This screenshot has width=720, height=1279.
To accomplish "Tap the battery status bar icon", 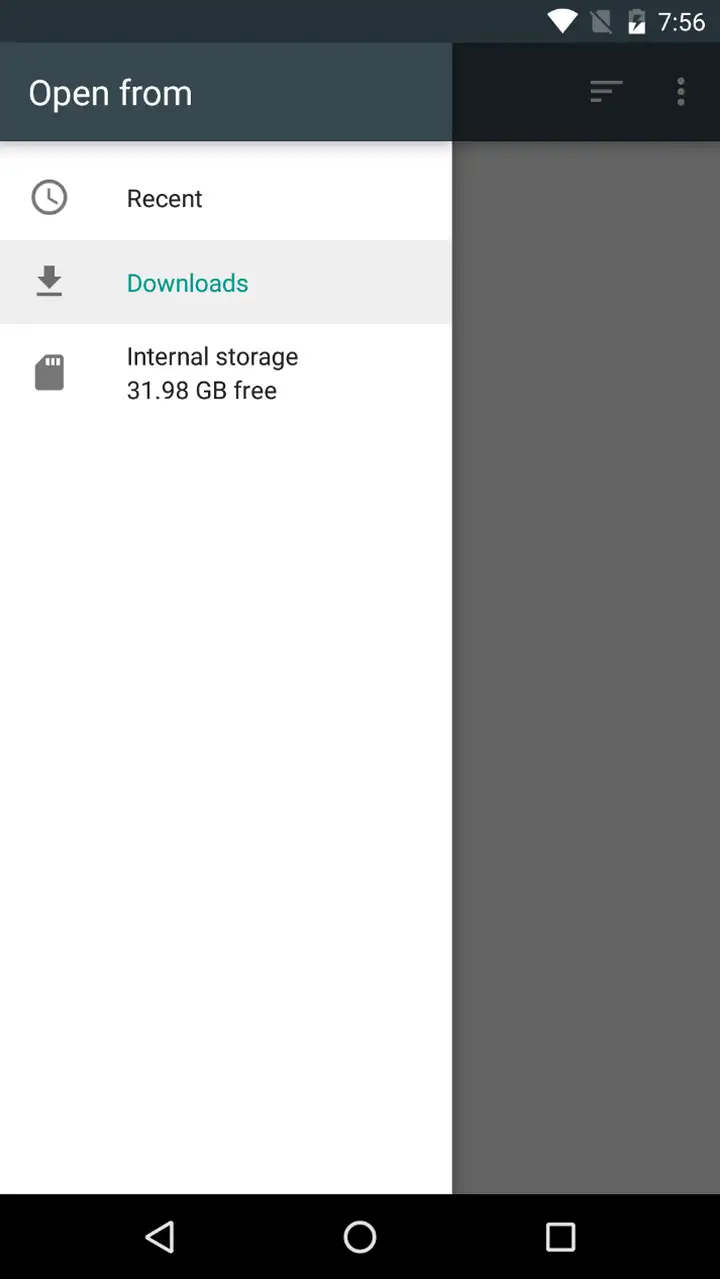I will [x=636, y=21].
